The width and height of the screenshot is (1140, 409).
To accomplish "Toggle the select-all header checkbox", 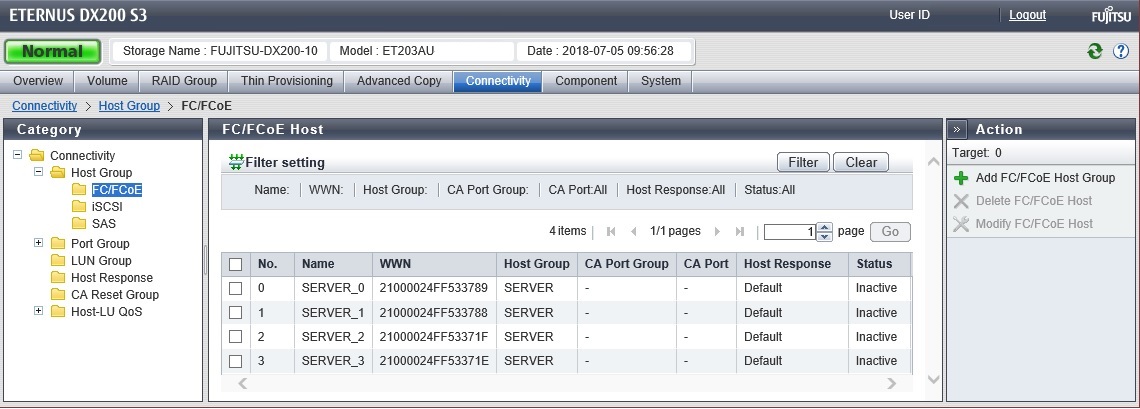I will click(236, 264).
